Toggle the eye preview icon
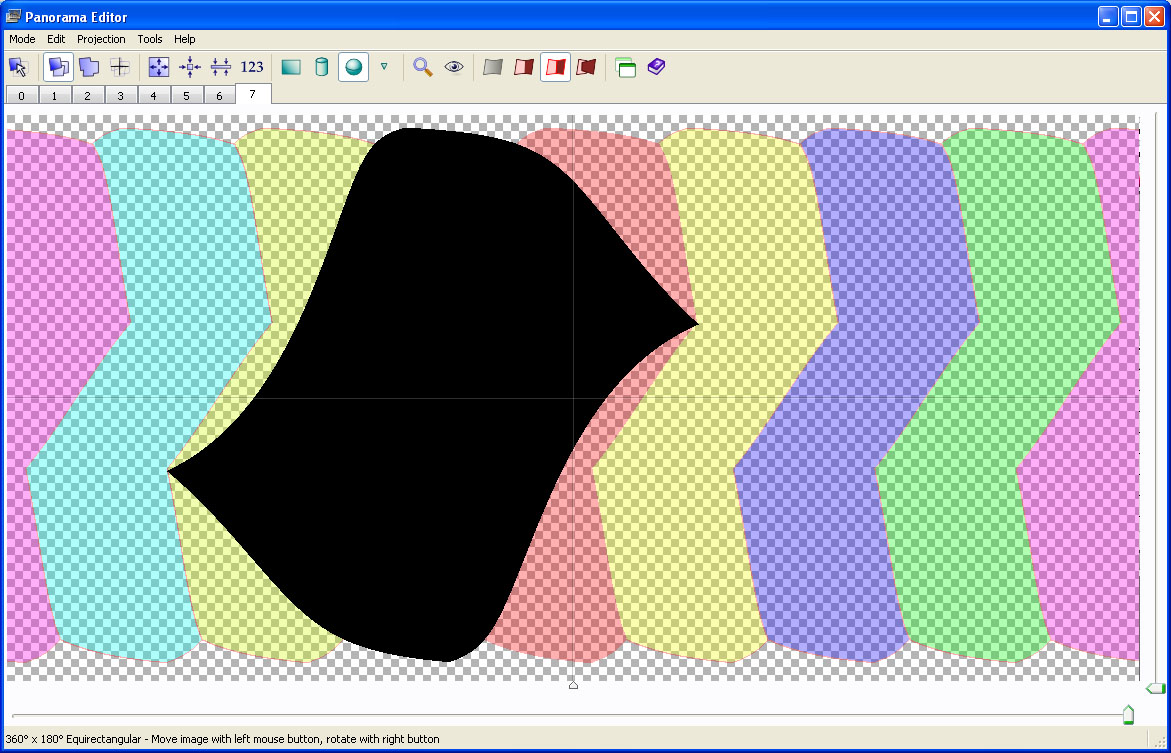This screenshot has height=753, width=1171. (454, 67)
